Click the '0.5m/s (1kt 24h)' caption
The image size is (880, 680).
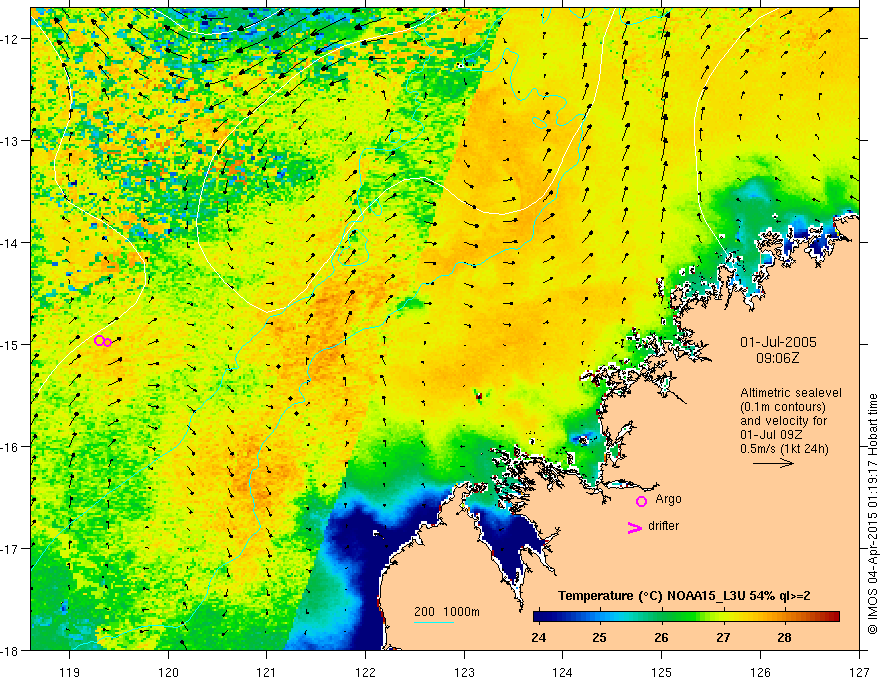(785, 449)
